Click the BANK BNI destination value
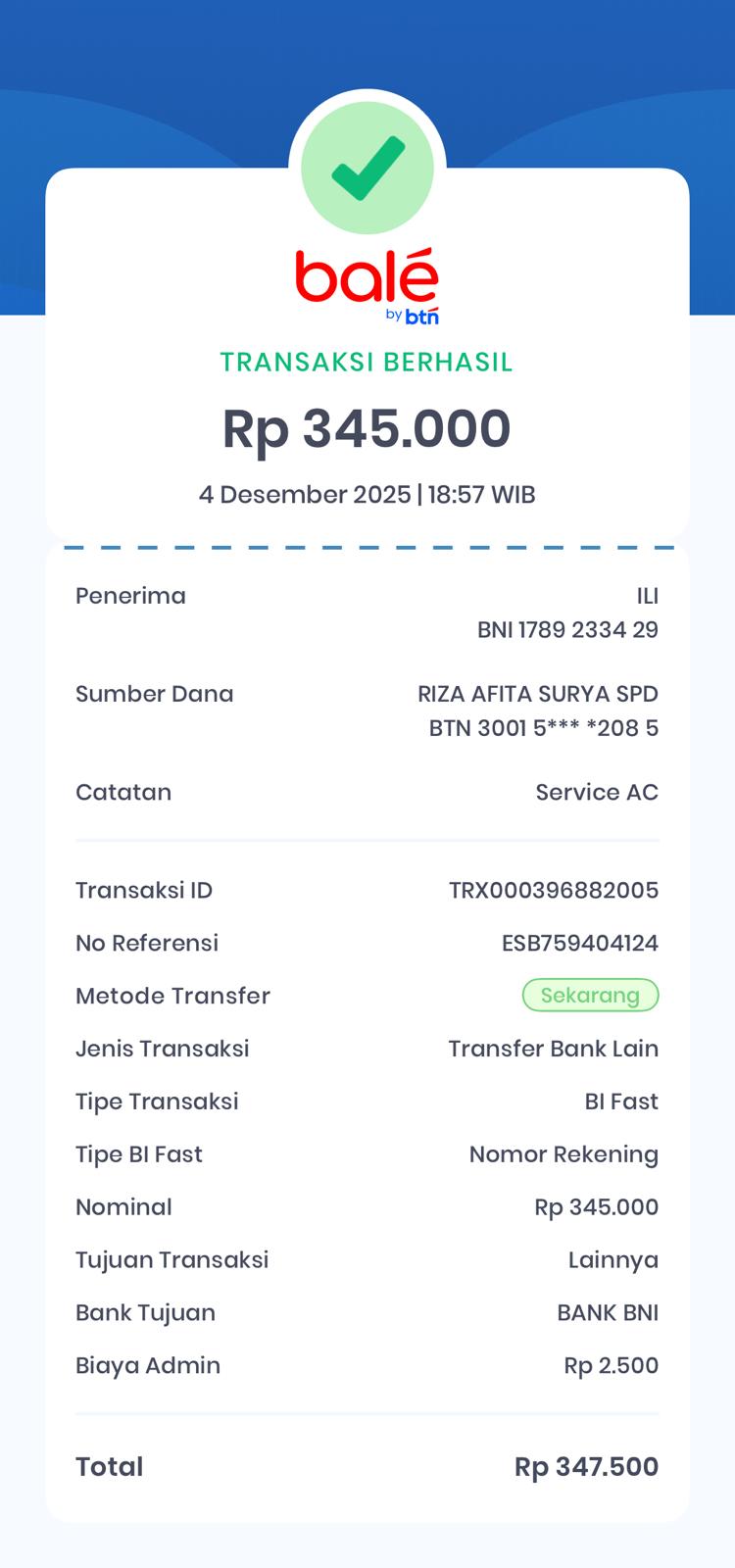Screen dimensions: 735x1568 click(x=608, y=1313)
